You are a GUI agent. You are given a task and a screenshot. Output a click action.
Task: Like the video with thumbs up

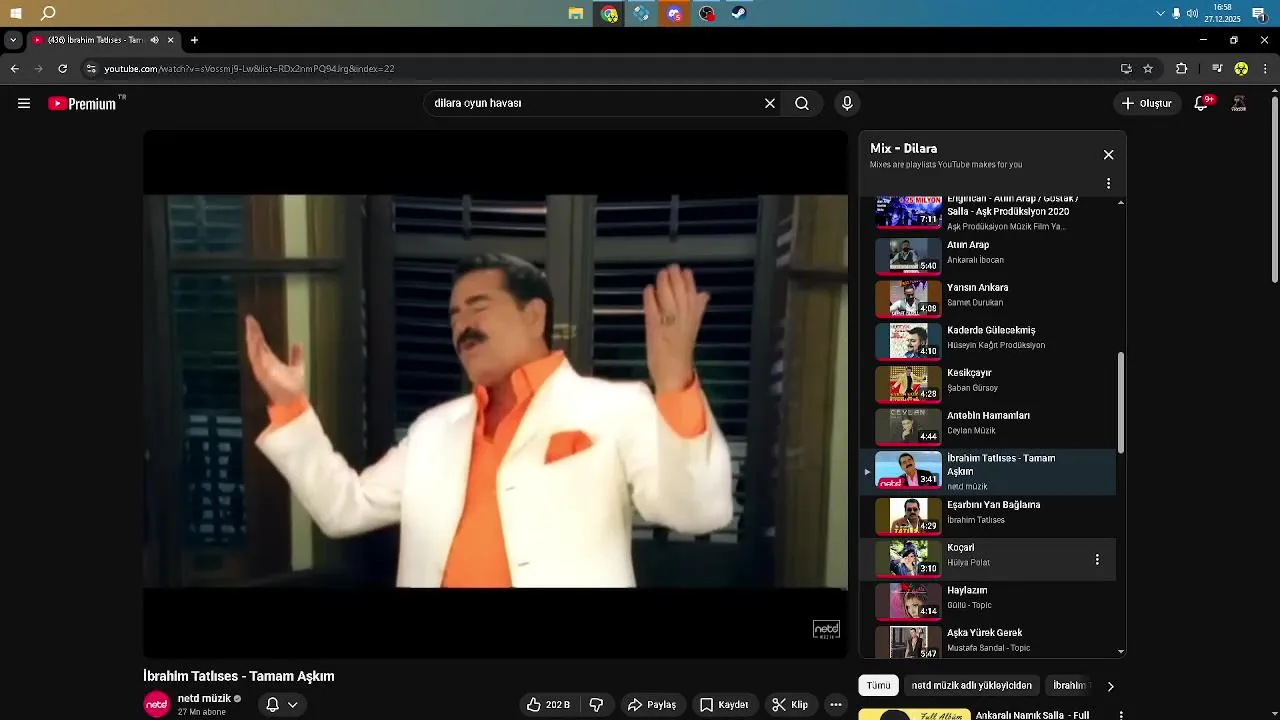coord(549,705)
